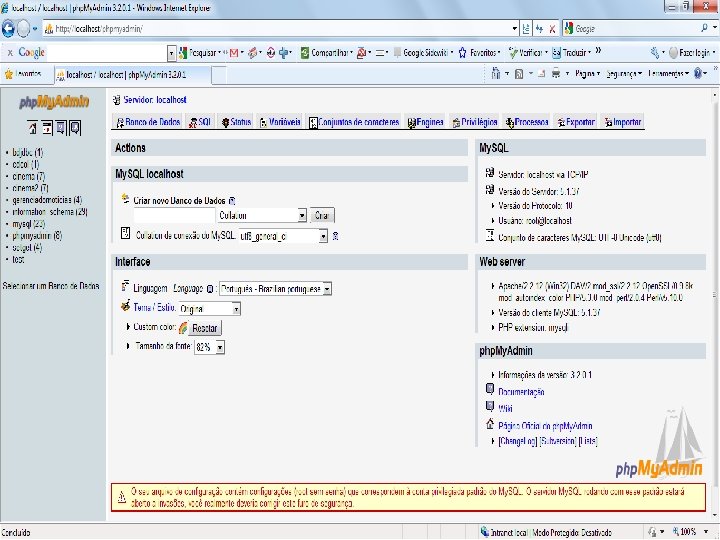This screenshot has height=540, width=720.
Task: Open the Importar tab
Action: [x=623, y=122]
